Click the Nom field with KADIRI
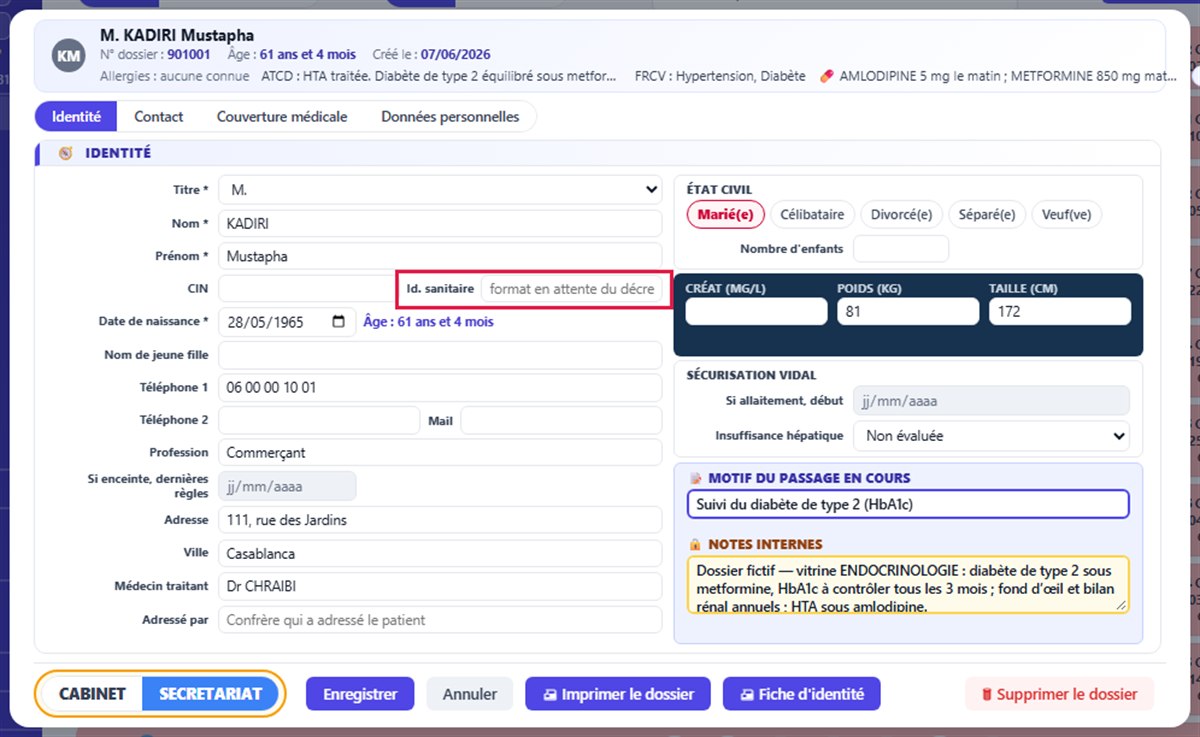This screenshot has height=737, width=1200. tap(440, 224)
